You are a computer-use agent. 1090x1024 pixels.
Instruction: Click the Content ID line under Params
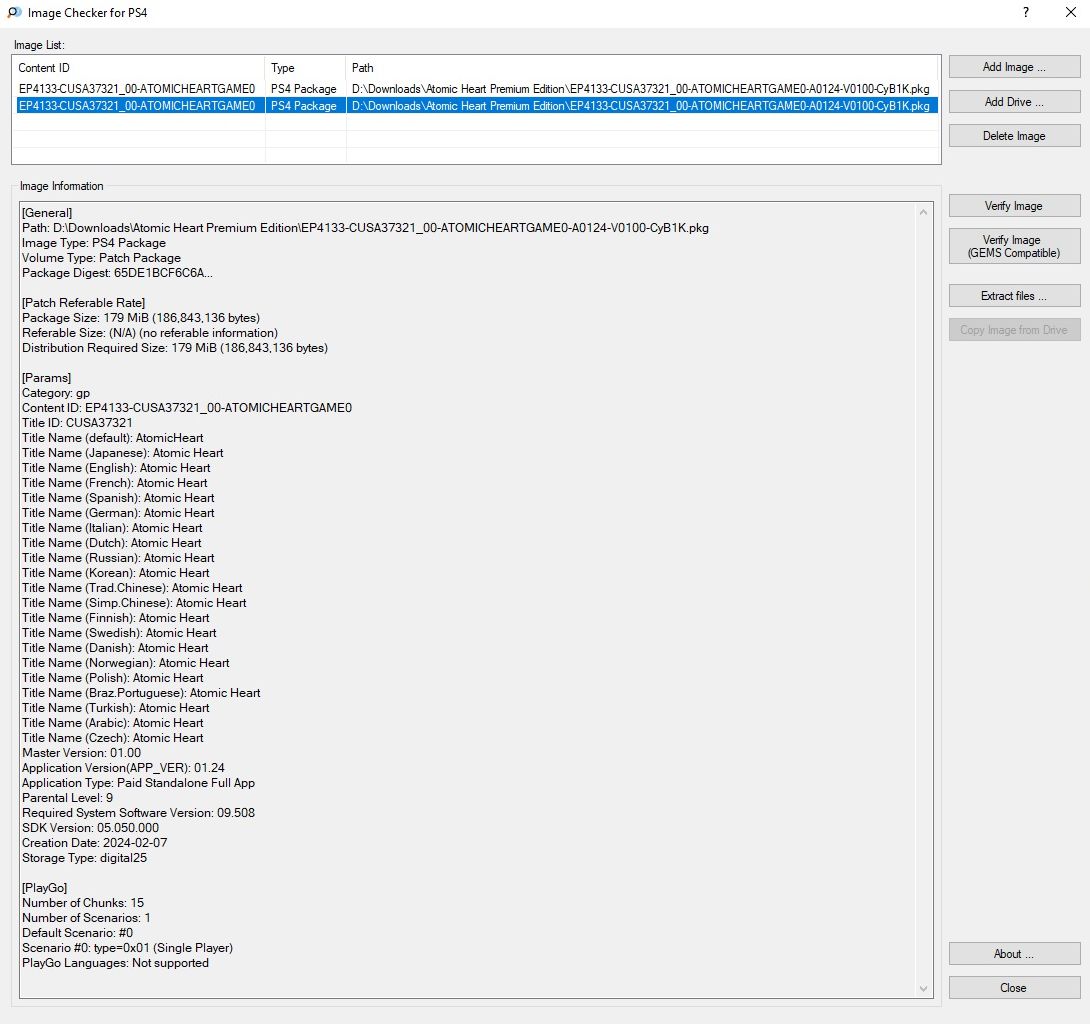pos(187,407)
